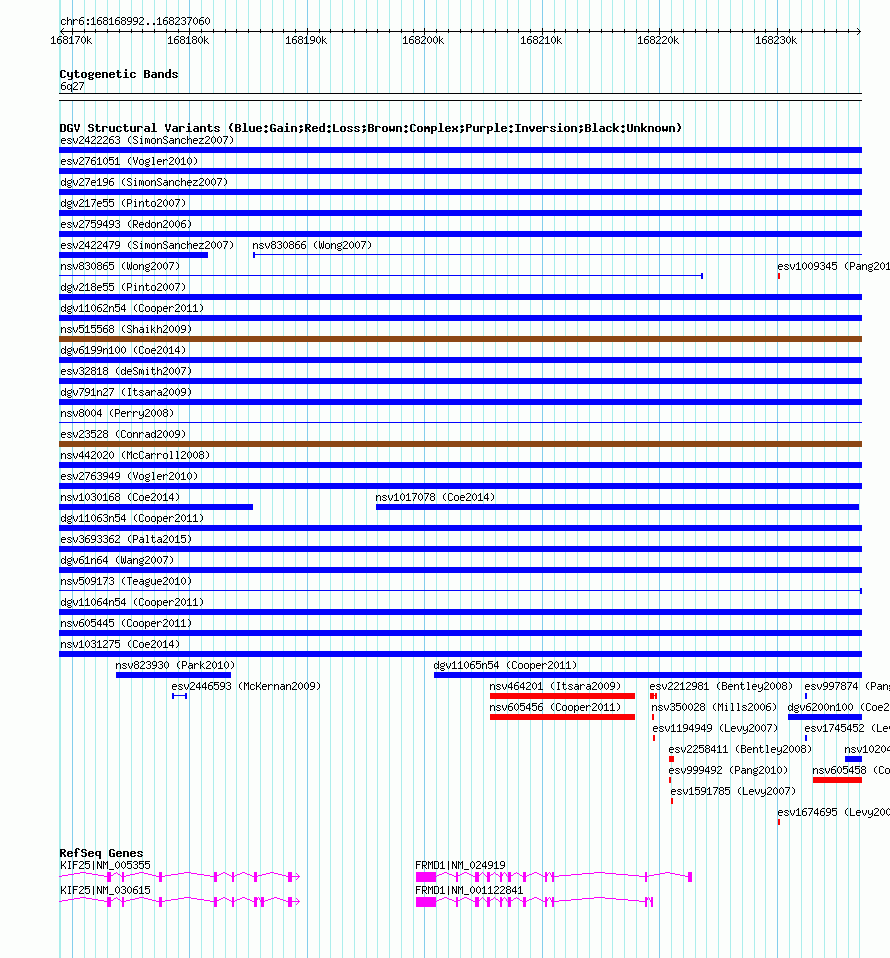Click the Cytogenetic Bands track heading
Image resolution: width=890 pixels, height=958 pixels.
tap(119, 74)
